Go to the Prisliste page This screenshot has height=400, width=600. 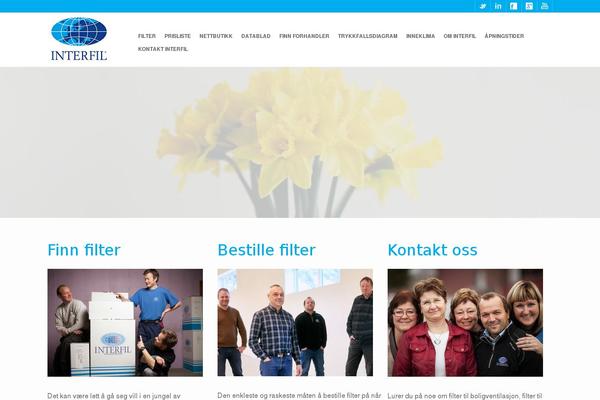click(178, 36)
